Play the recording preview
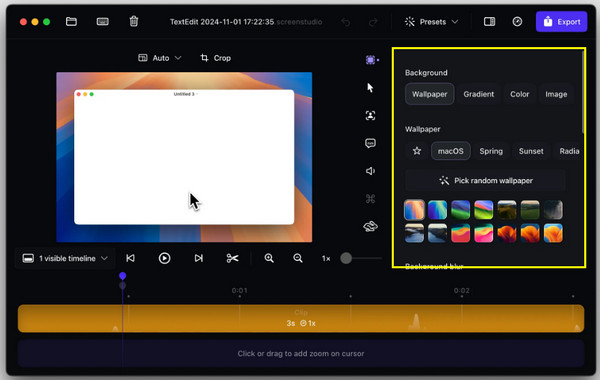The height and width of the screenshot is (380, 600). [x=165, y=258]
